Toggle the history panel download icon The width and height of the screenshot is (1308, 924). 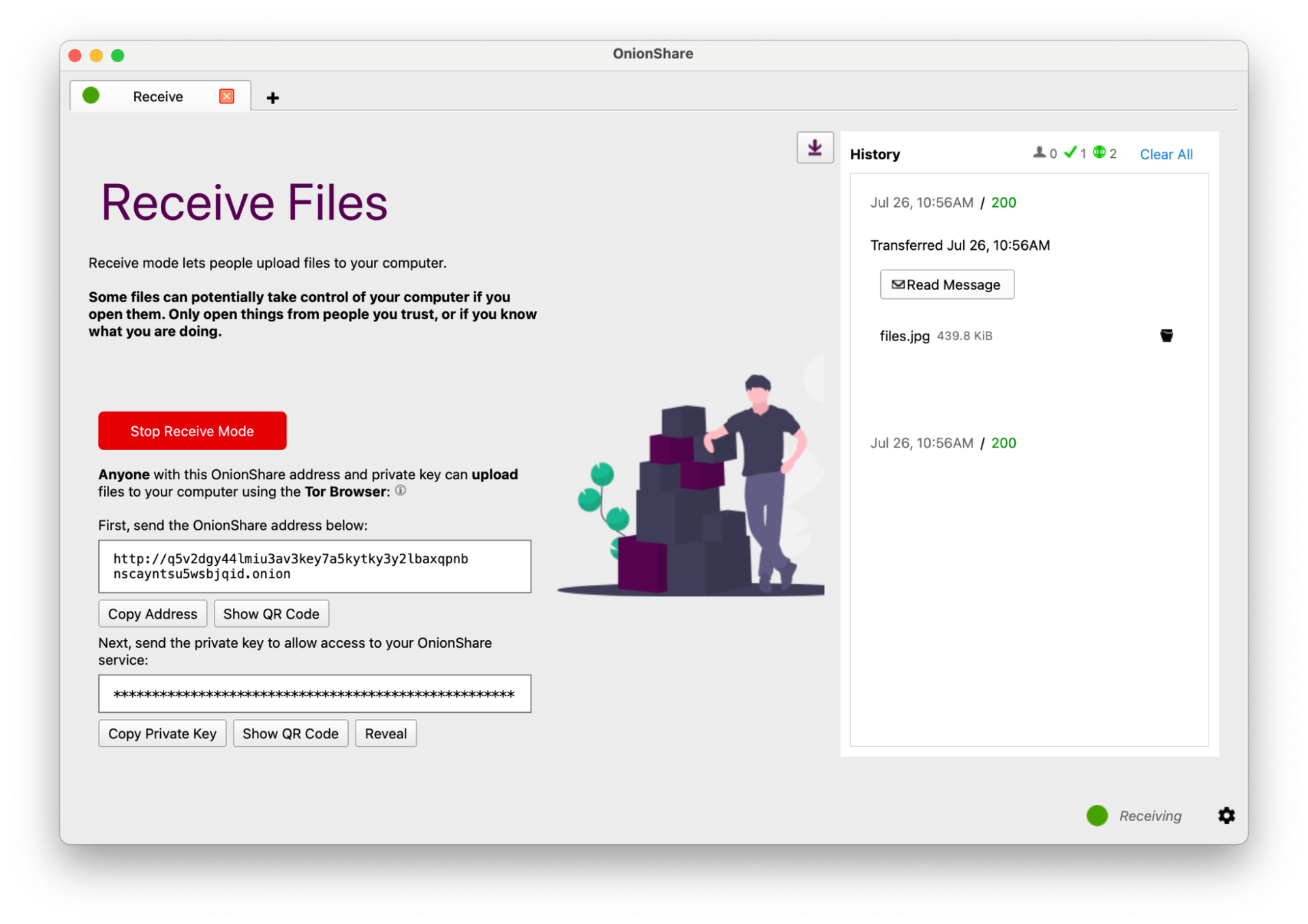tap(815, 147)
